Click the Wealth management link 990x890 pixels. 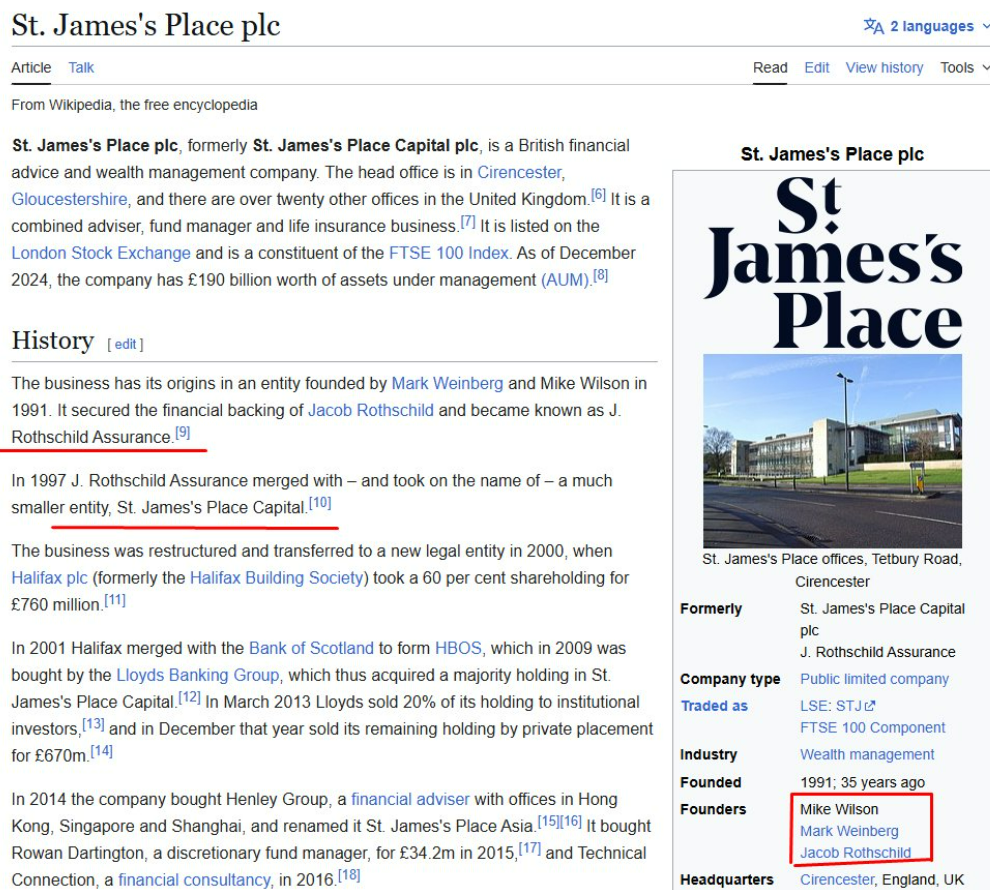[x=867, y=755]
